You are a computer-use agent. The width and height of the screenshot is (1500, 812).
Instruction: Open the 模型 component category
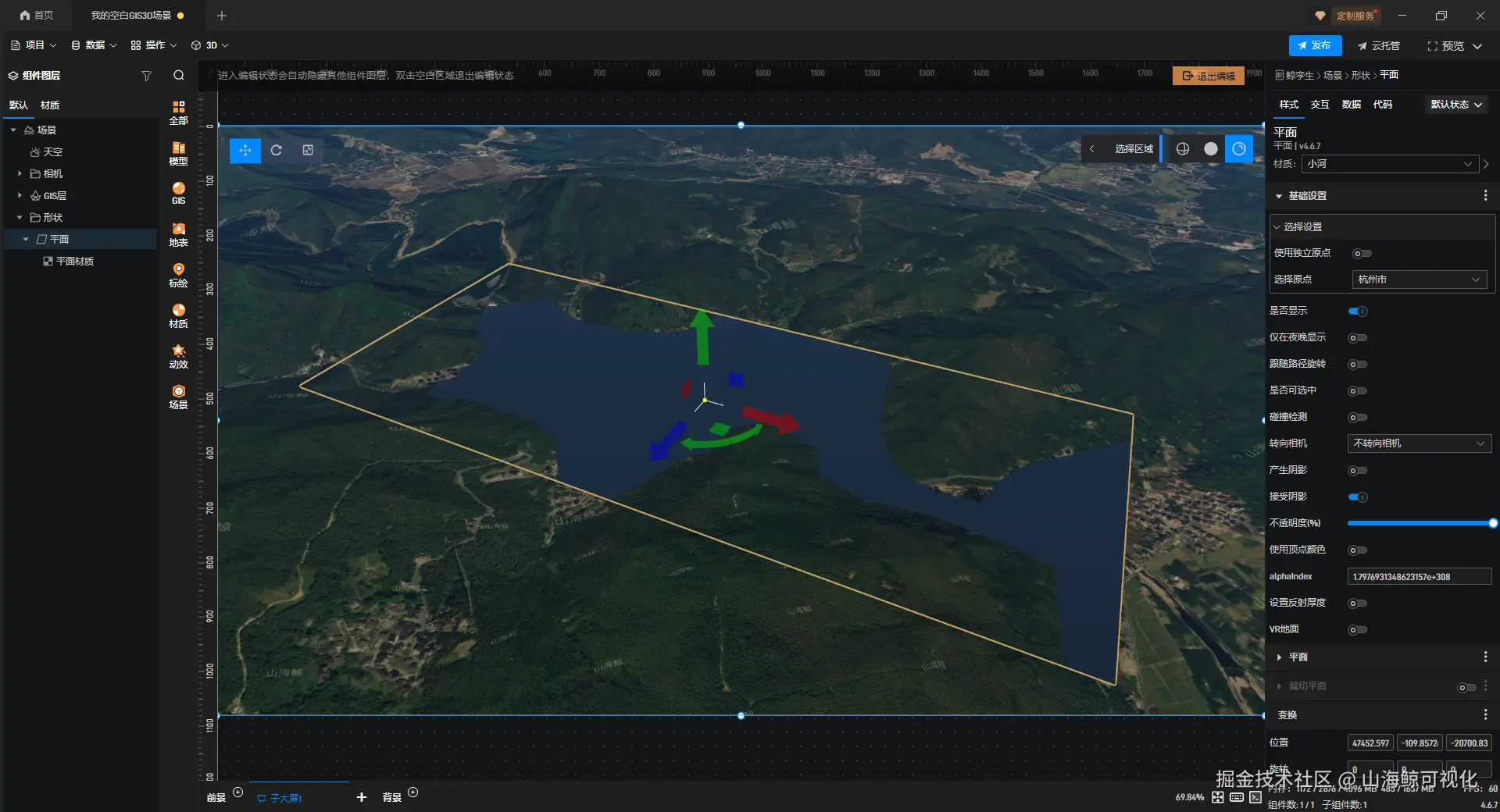(179, 153)
